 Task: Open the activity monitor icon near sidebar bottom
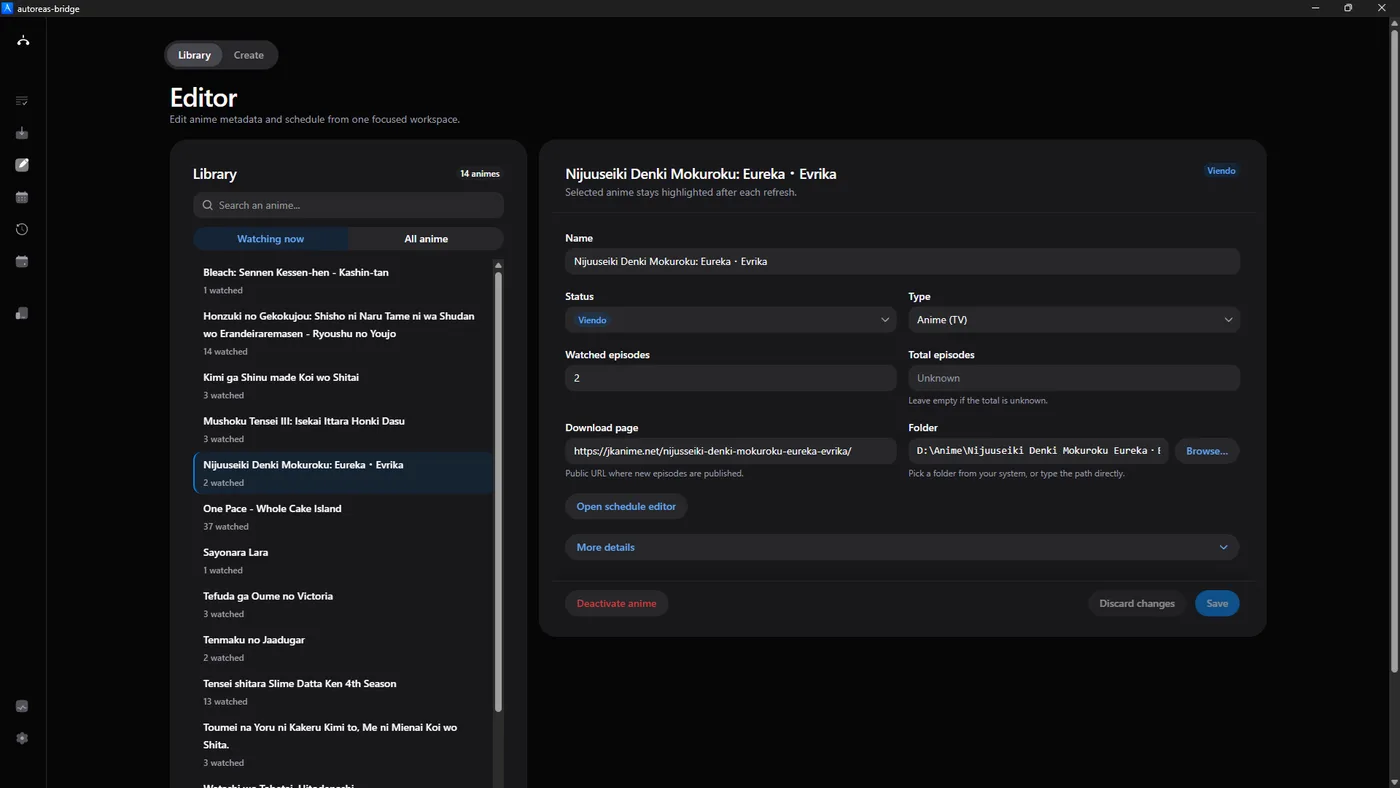coord(22,706)
